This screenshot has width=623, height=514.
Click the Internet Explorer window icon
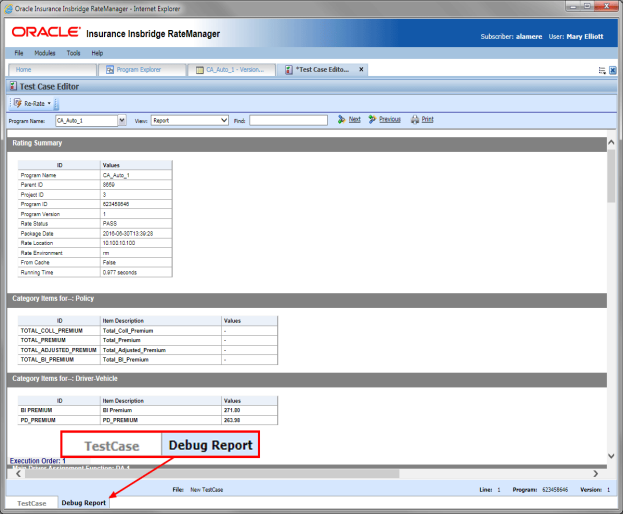click(8, 9)
